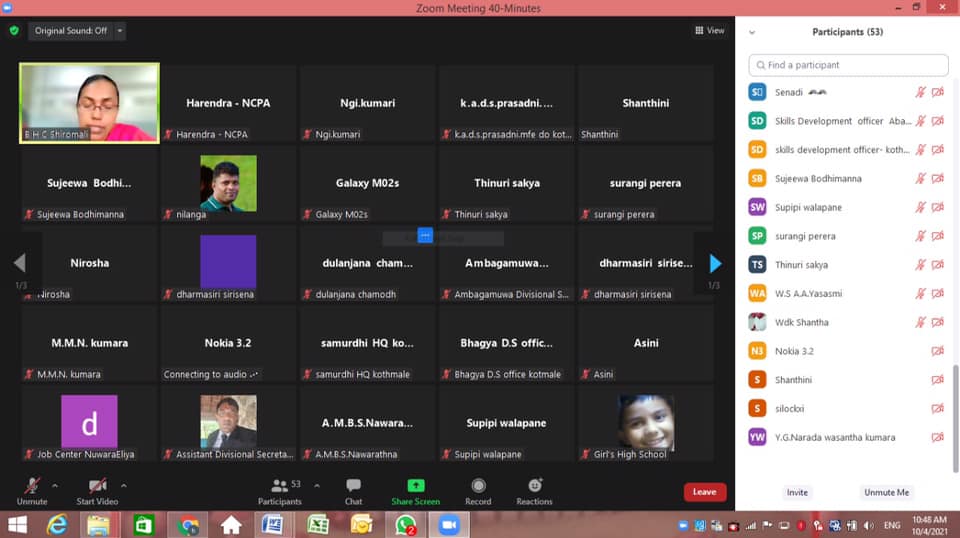The image size is (960, 538).
Task: Open the Original Sound dropdown arrow
Action: tap(120, 31)
